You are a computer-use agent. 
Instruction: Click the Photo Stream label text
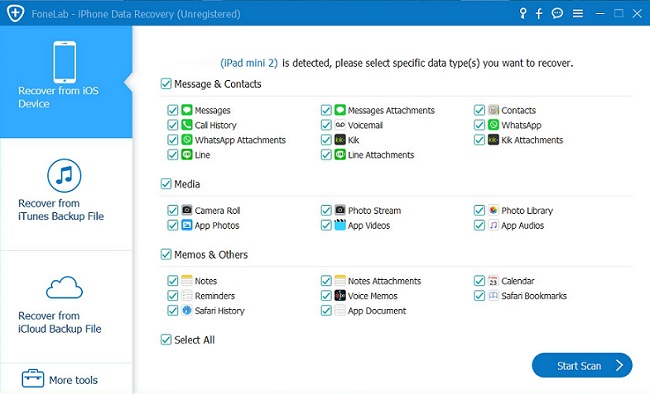[375, 210]
